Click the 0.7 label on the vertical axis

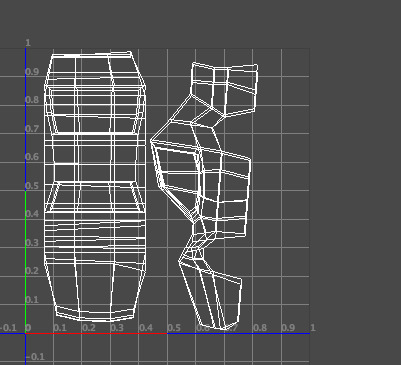32,128
